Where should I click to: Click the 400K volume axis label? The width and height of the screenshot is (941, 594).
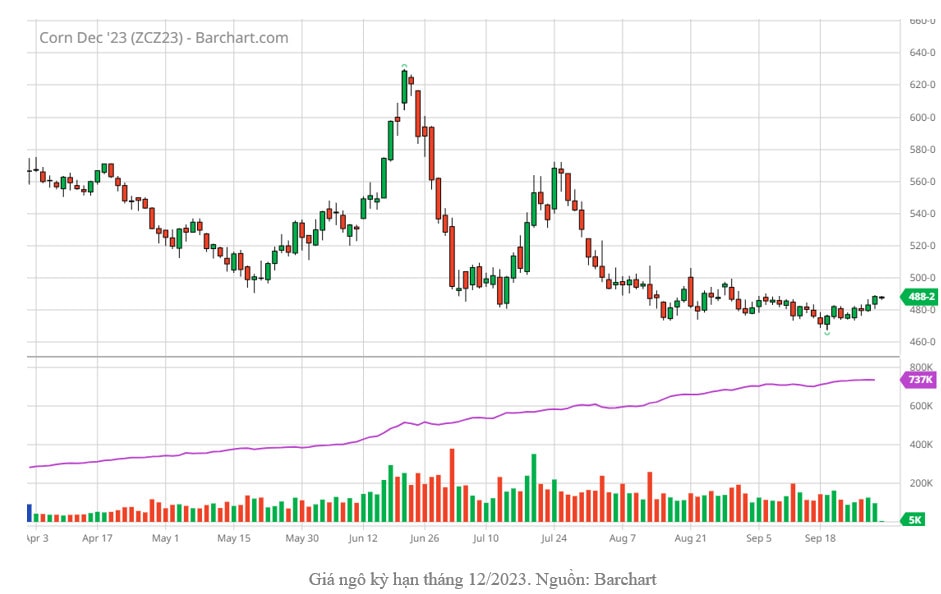pyautogui.click(x=922, y=445)
